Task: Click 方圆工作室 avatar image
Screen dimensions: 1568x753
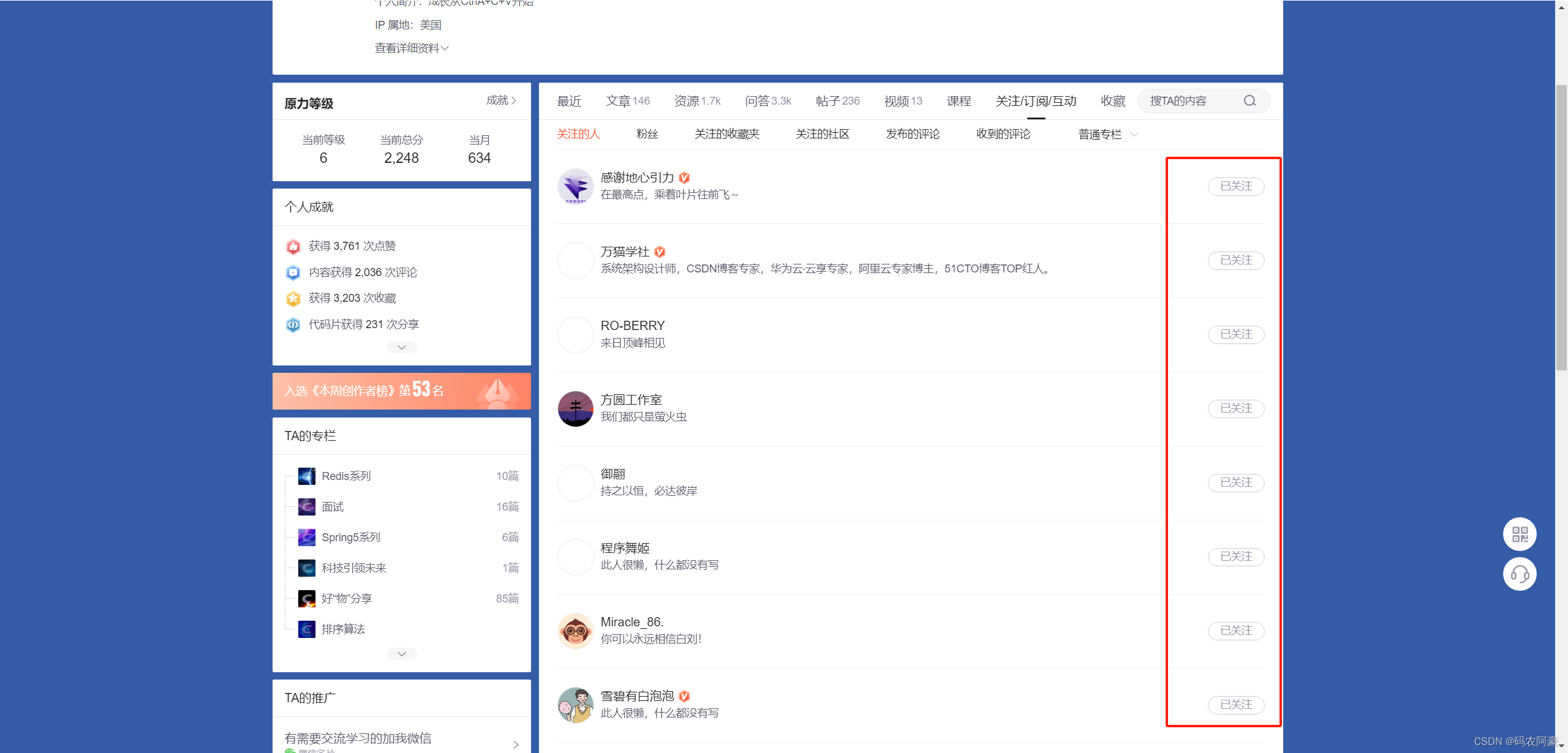Action: 575,408
